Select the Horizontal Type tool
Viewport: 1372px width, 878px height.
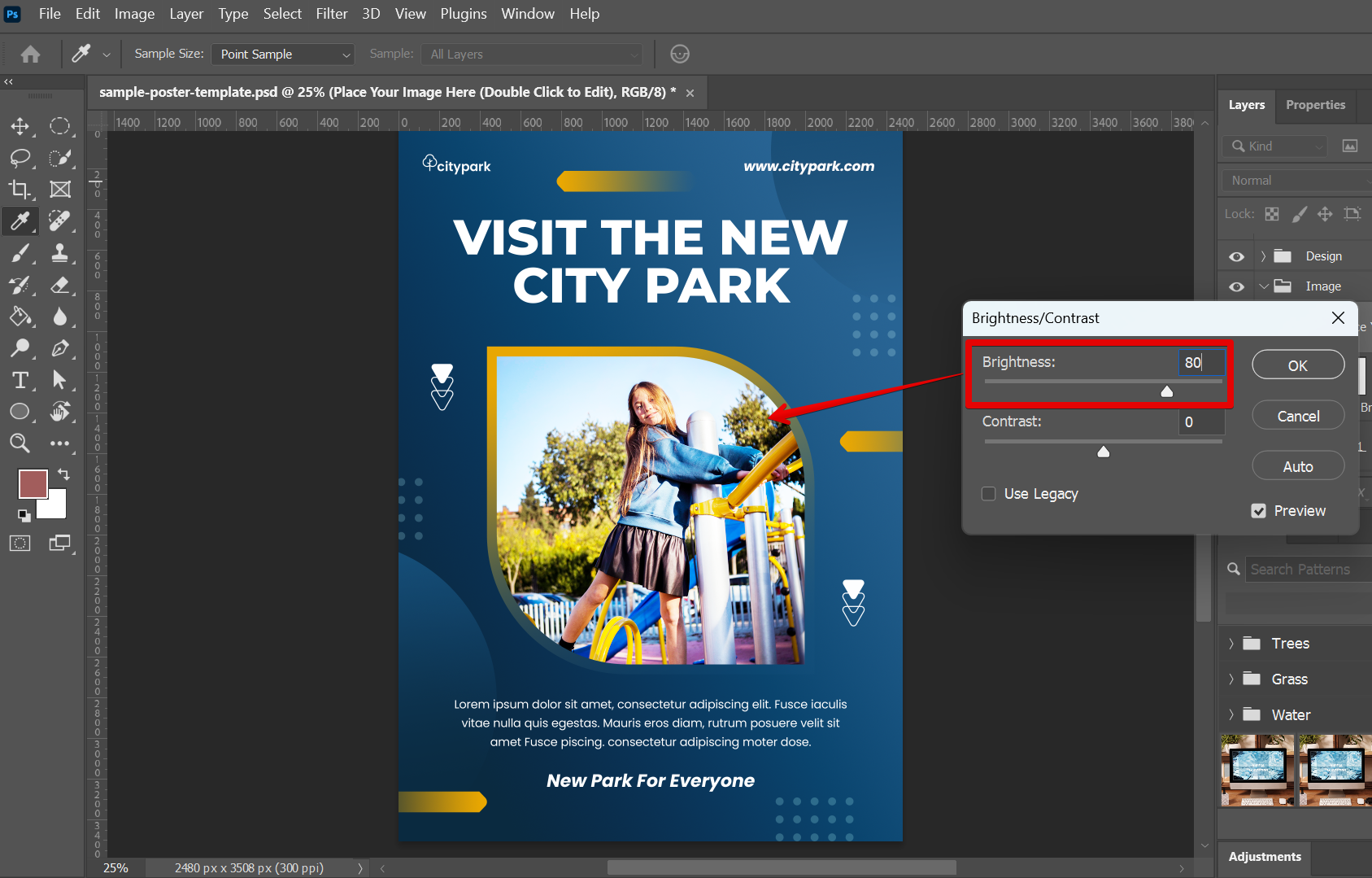20,380
